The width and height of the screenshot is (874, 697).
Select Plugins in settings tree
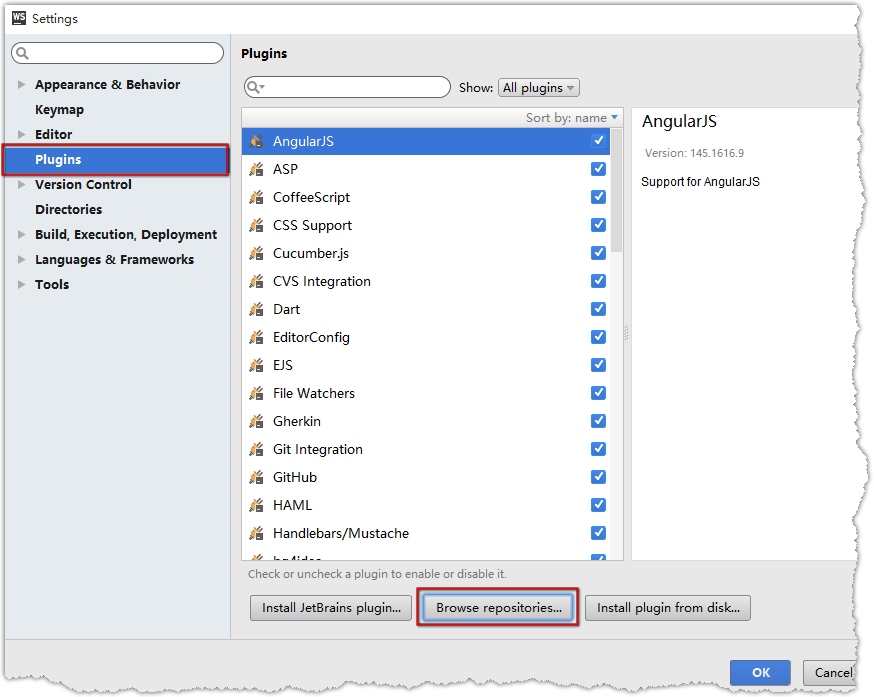tap(116, 159)
